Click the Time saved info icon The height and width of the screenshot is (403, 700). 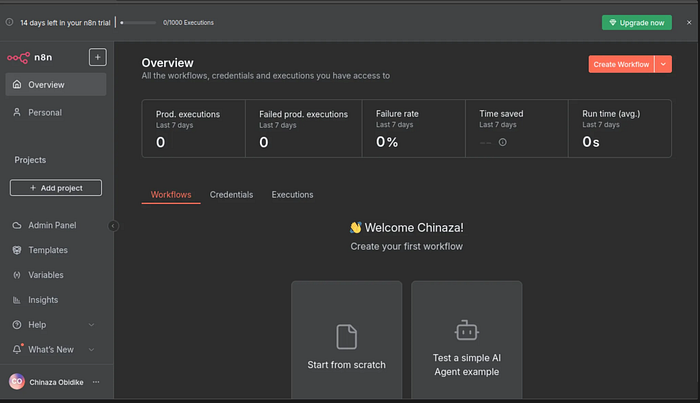coord(503,142)
